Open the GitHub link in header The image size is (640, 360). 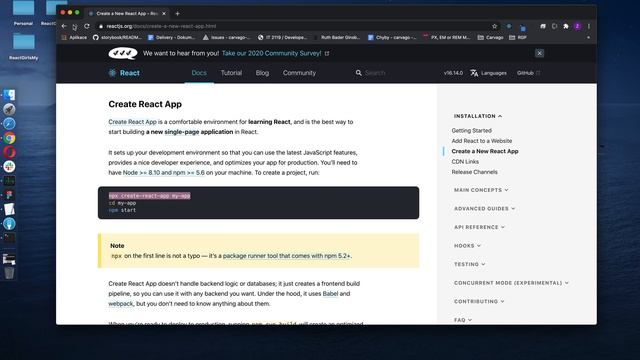529,73
